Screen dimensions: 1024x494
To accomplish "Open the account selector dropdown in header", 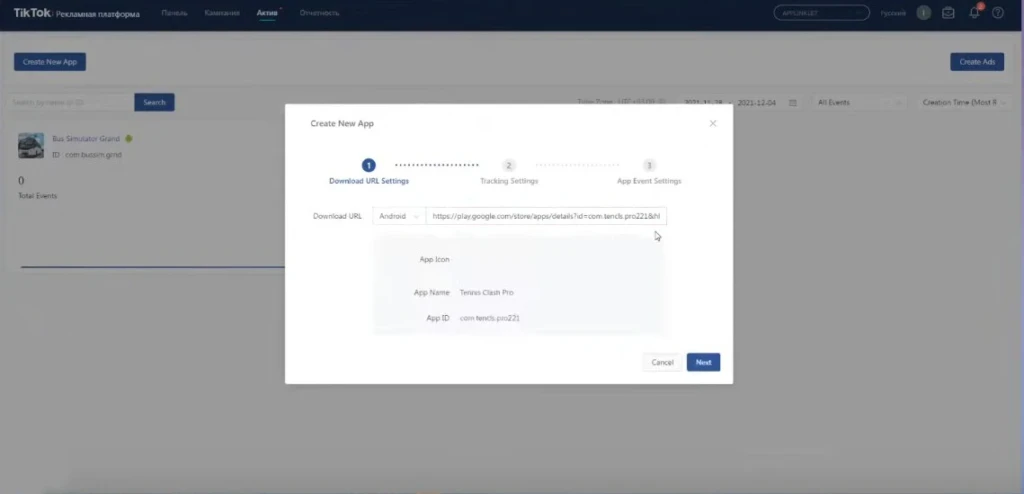I will 822,13.
